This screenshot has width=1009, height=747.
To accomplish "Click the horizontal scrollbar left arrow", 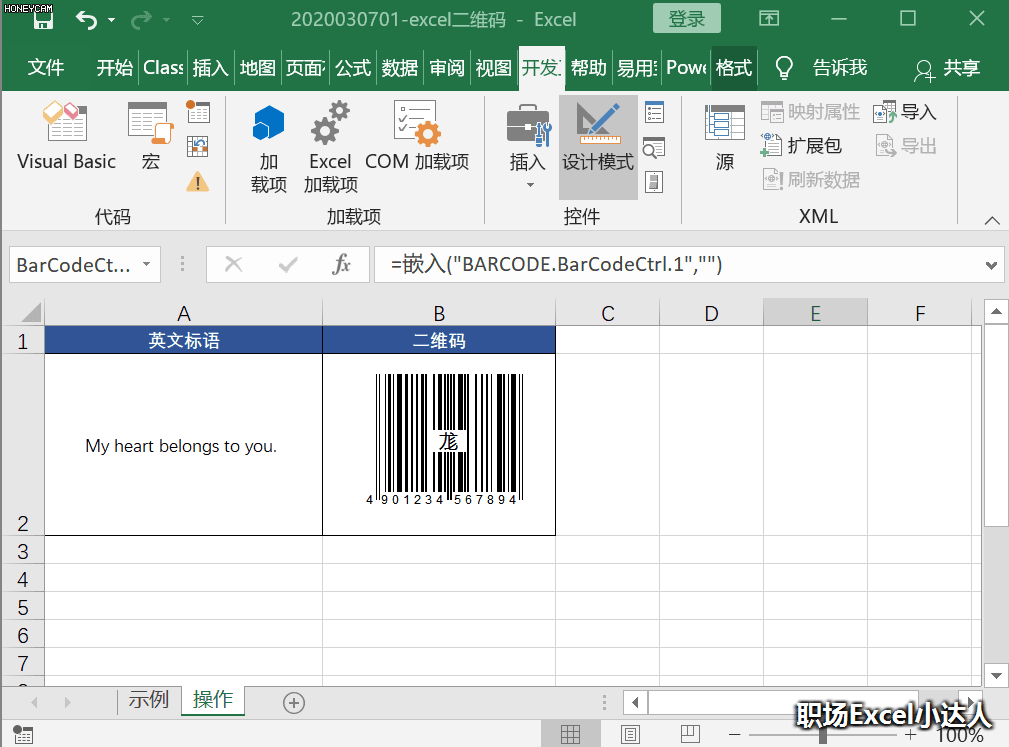I will pos(636,702).
